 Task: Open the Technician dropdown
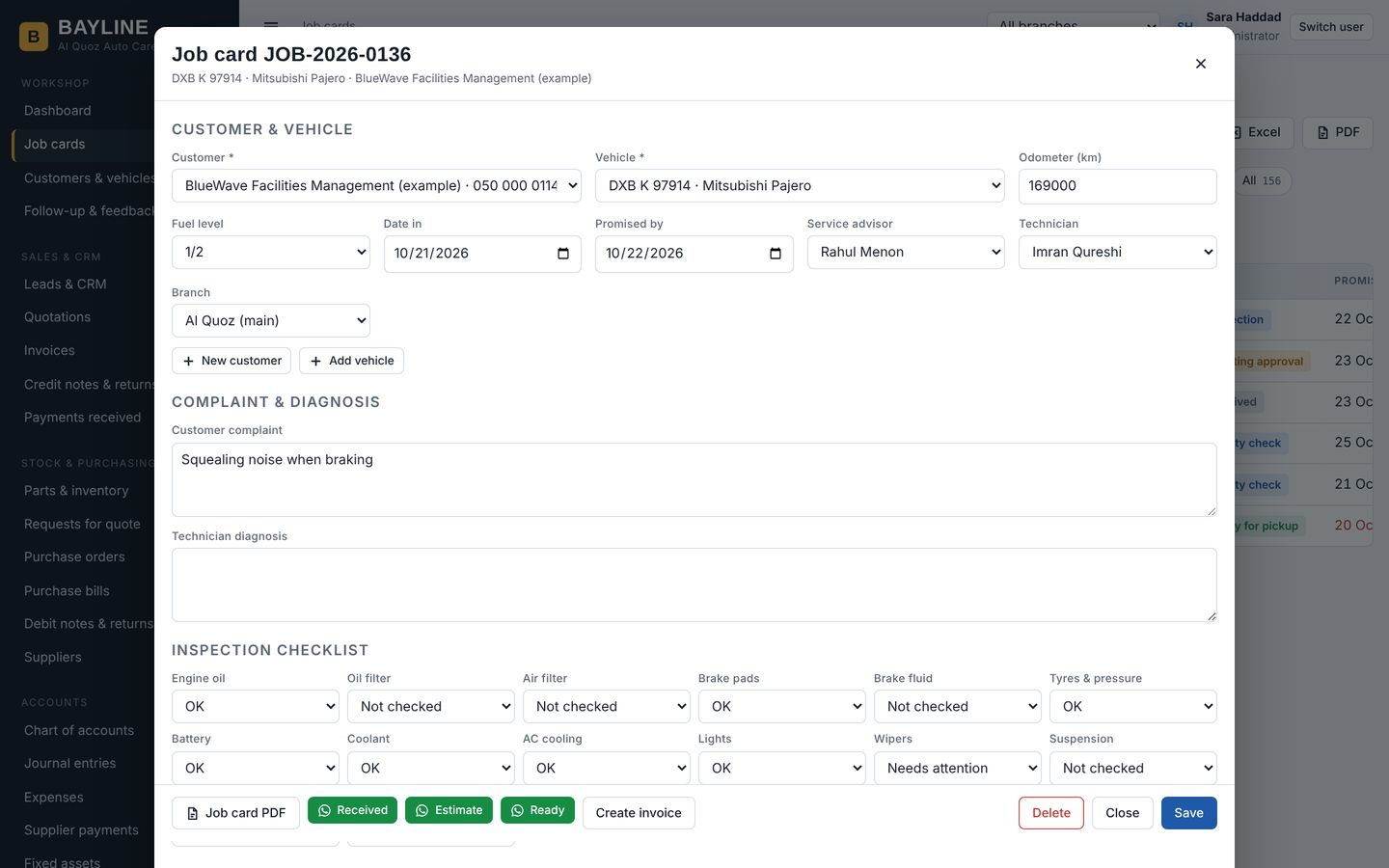point(1117,253)
